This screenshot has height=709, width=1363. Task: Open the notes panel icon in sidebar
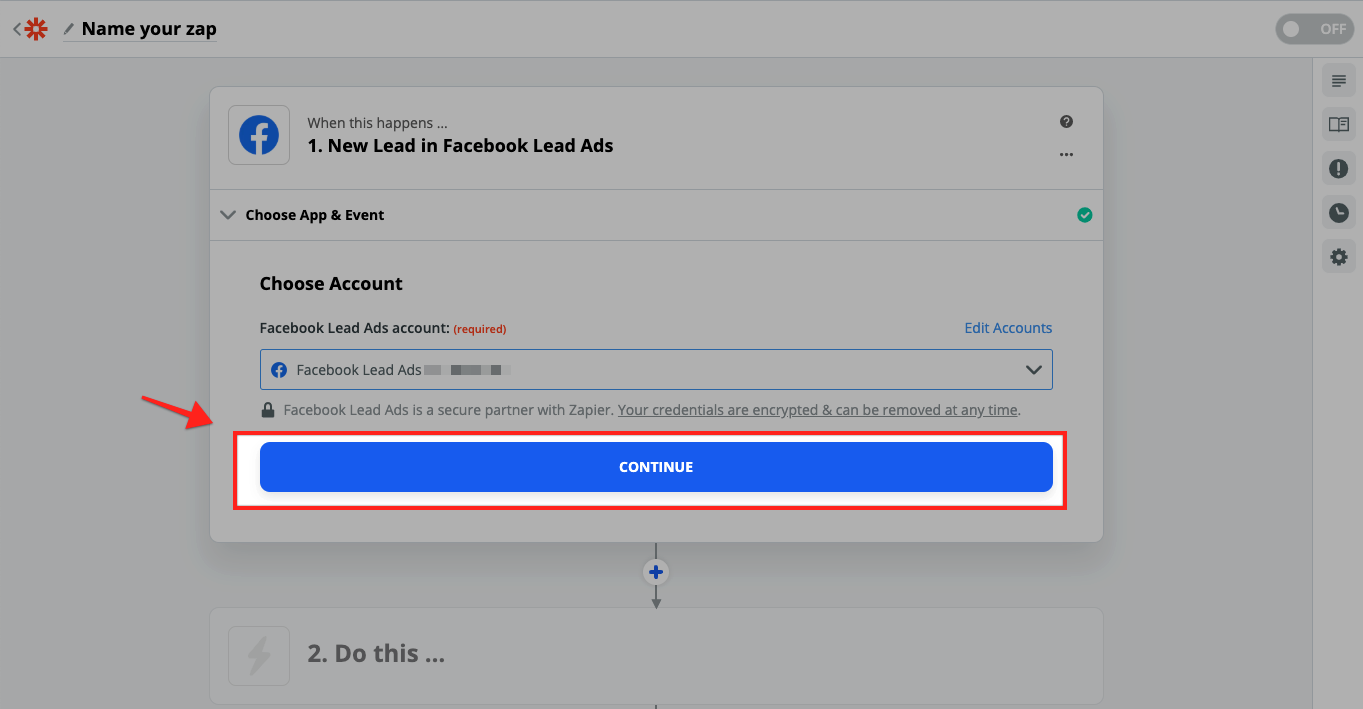click(x=1338, y=81)
